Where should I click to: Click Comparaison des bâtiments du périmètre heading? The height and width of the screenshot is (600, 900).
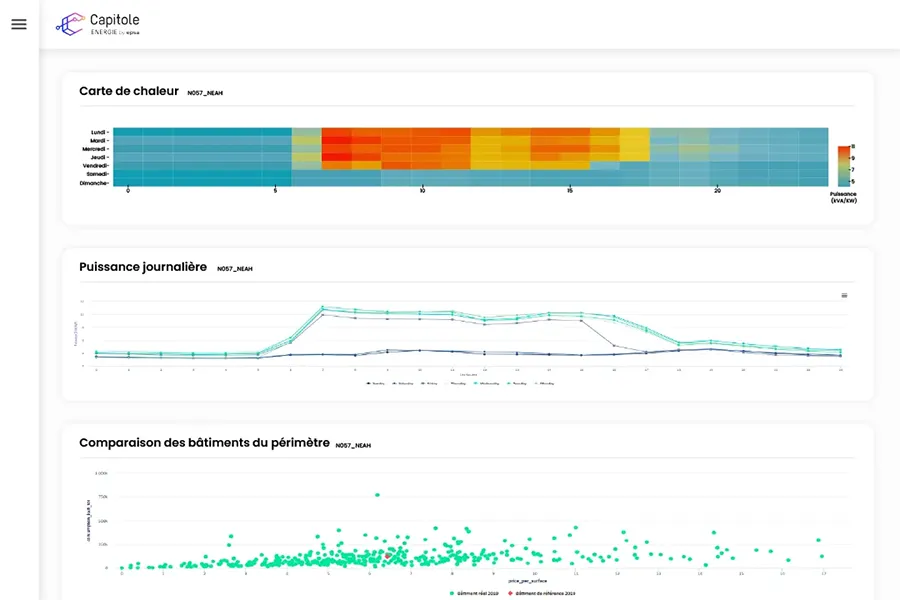click(204, 442)
